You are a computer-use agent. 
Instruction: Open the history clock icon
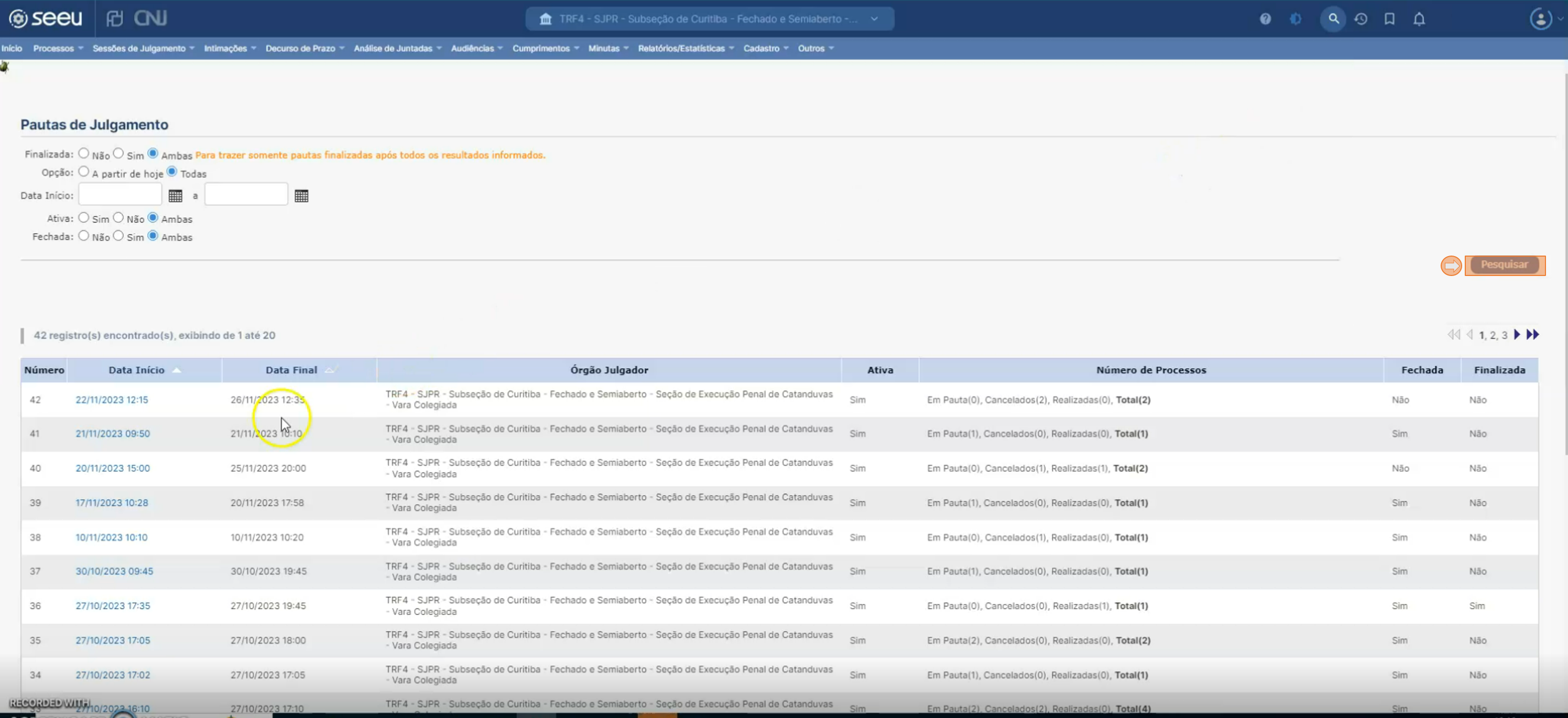click(x=1361, y=19)
